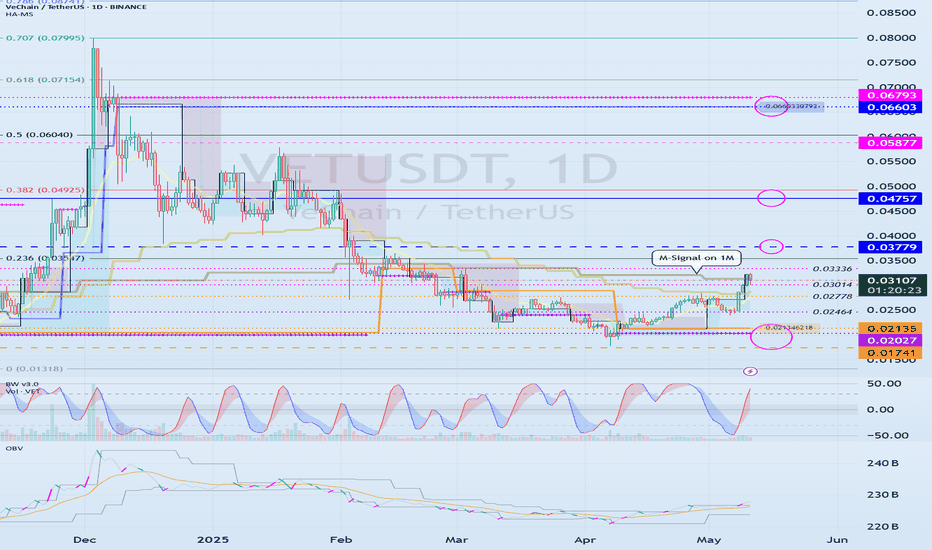Image resolution: width=932 pixels, height=550 pixels.
Task: Click the 0.02464 line value label
Action: pos(832,312)
